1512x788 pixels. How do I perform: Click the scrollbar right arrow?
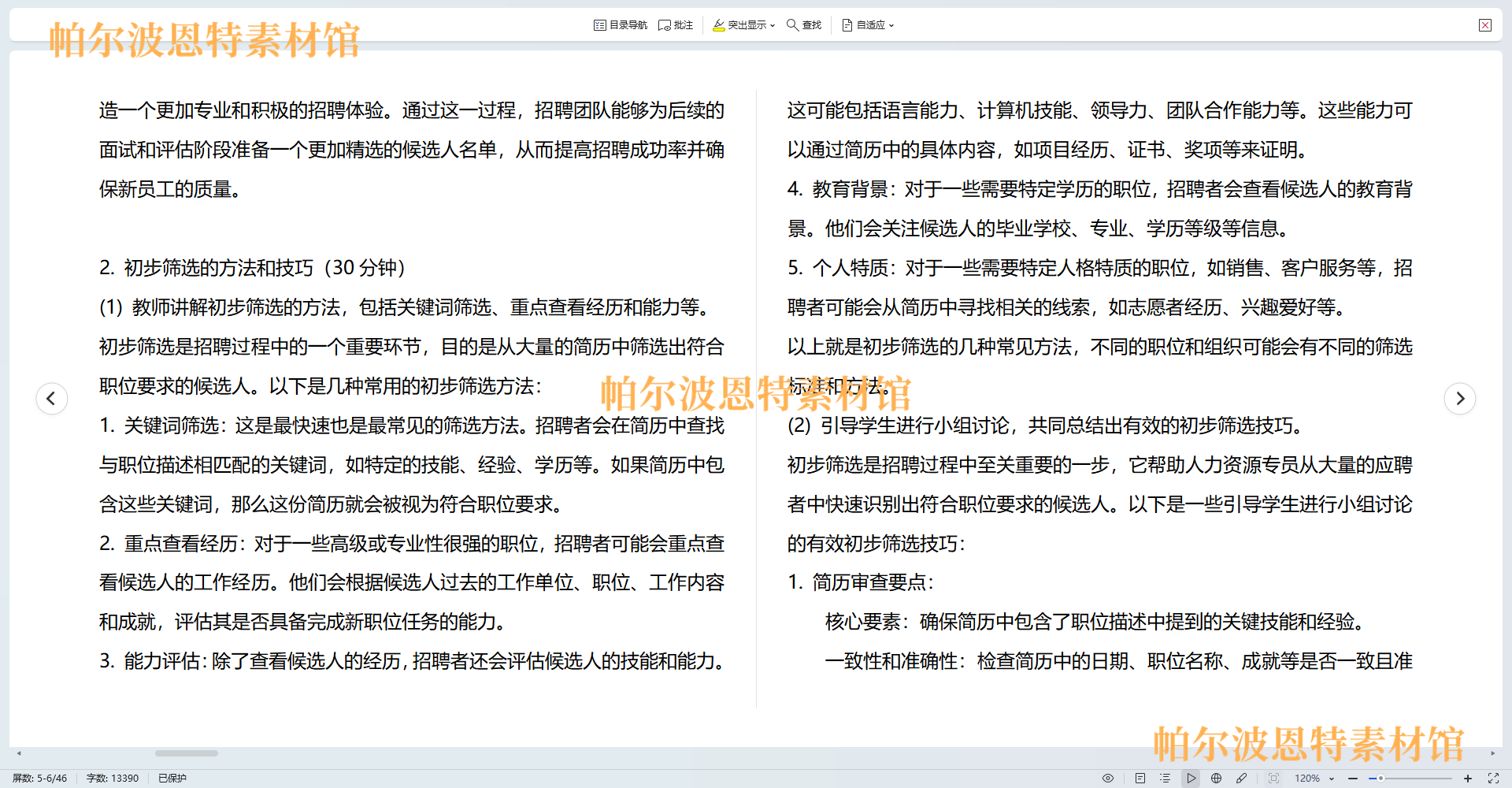point(1492,753)
